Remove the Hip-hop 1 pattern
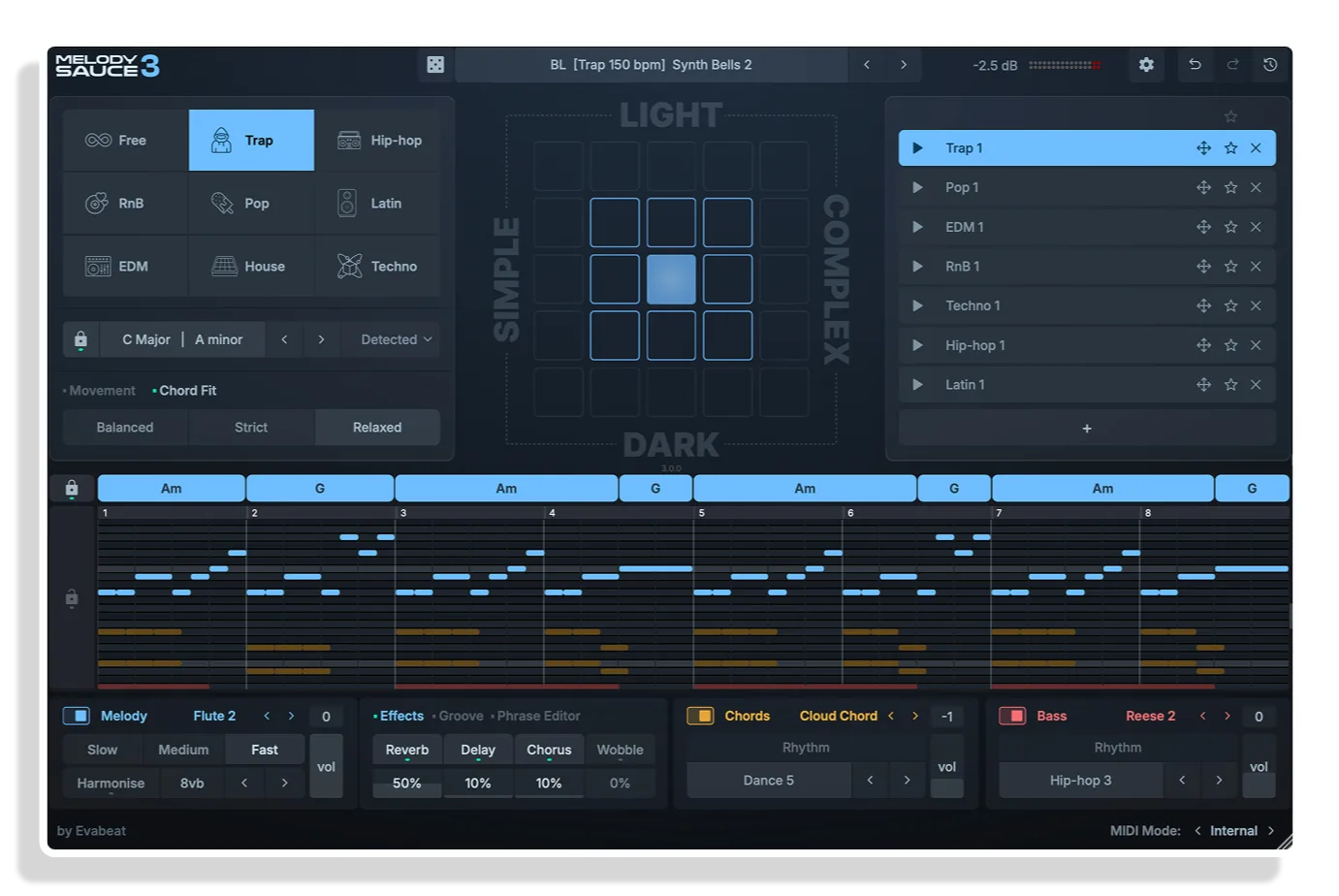 click(x=1256, y=345)
